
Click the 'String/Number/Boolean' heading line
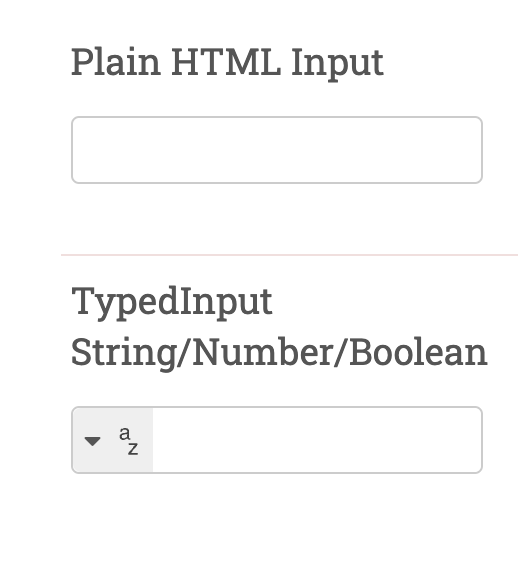click(x=279, y=353)
